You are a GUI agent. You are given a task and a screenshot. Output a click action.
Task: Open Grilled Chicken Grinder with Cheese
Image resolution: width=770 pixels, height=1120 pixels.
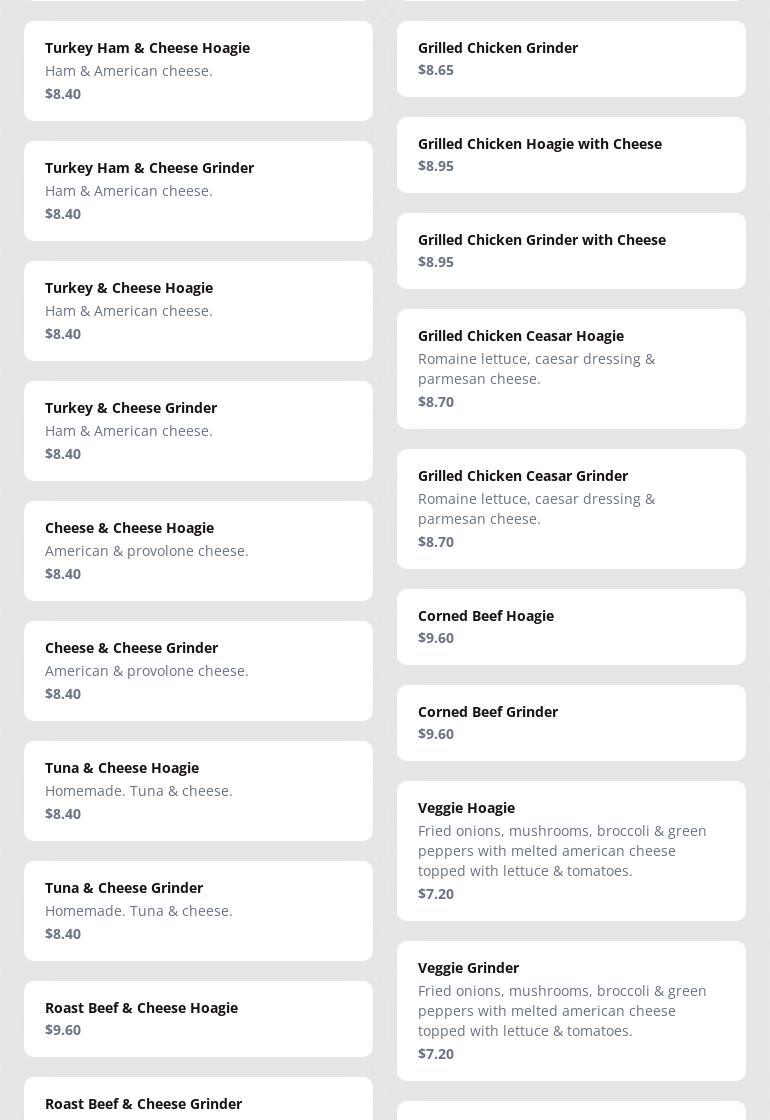tap(571, 251)
